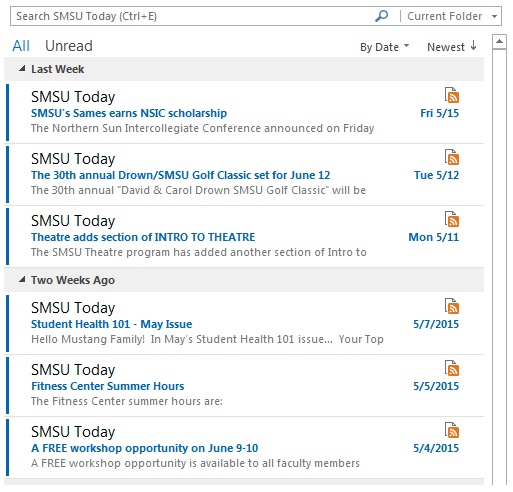Image resolution: width=513 pixels, height=492 pixels.
Task: Click the 'Fri 5/15' date
Action: (439, 113)
